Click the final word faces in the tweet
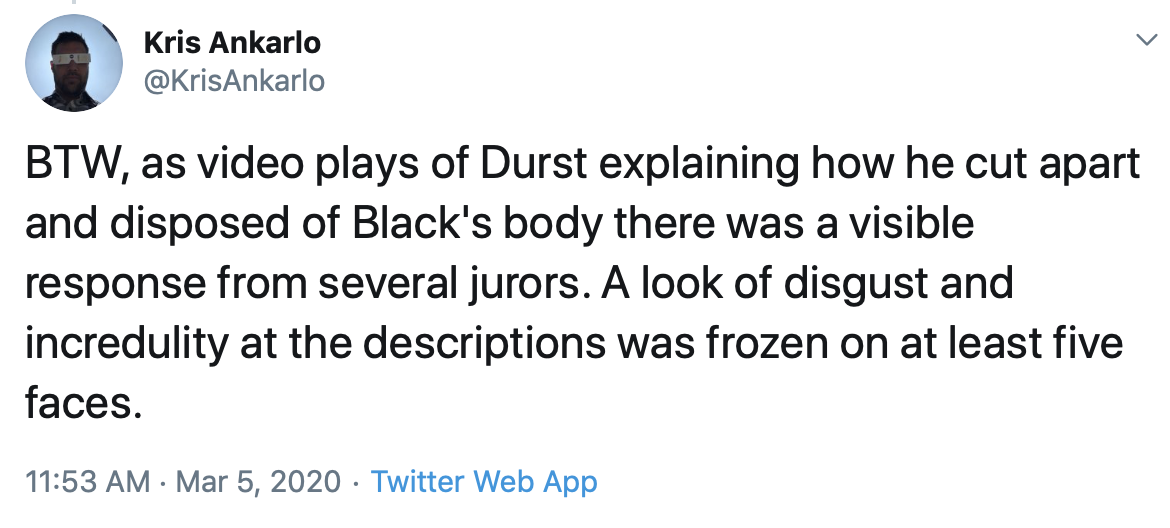 (83, 404)
